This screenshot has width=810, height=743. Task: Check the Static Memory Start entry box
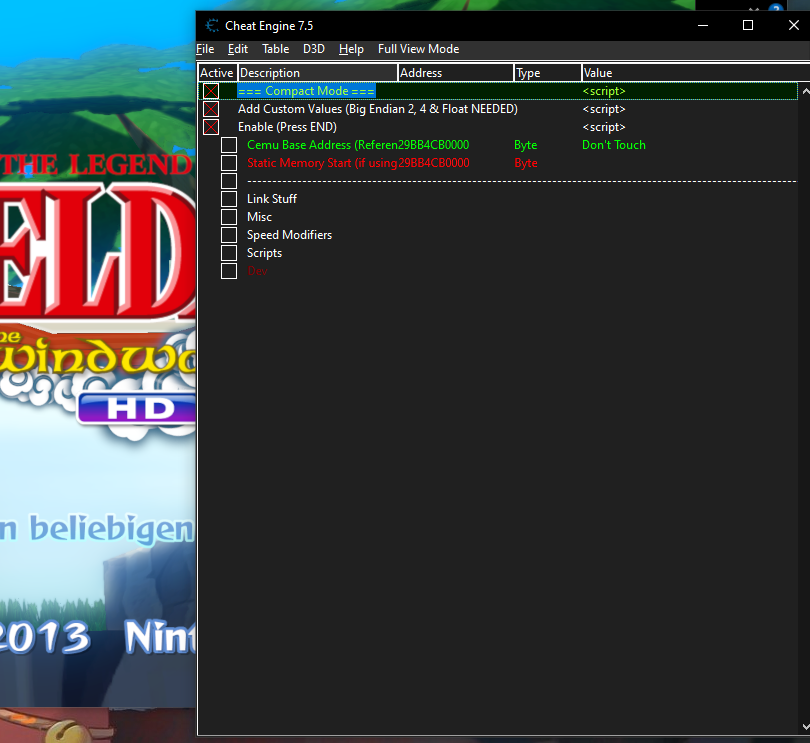tap(229, 163)
